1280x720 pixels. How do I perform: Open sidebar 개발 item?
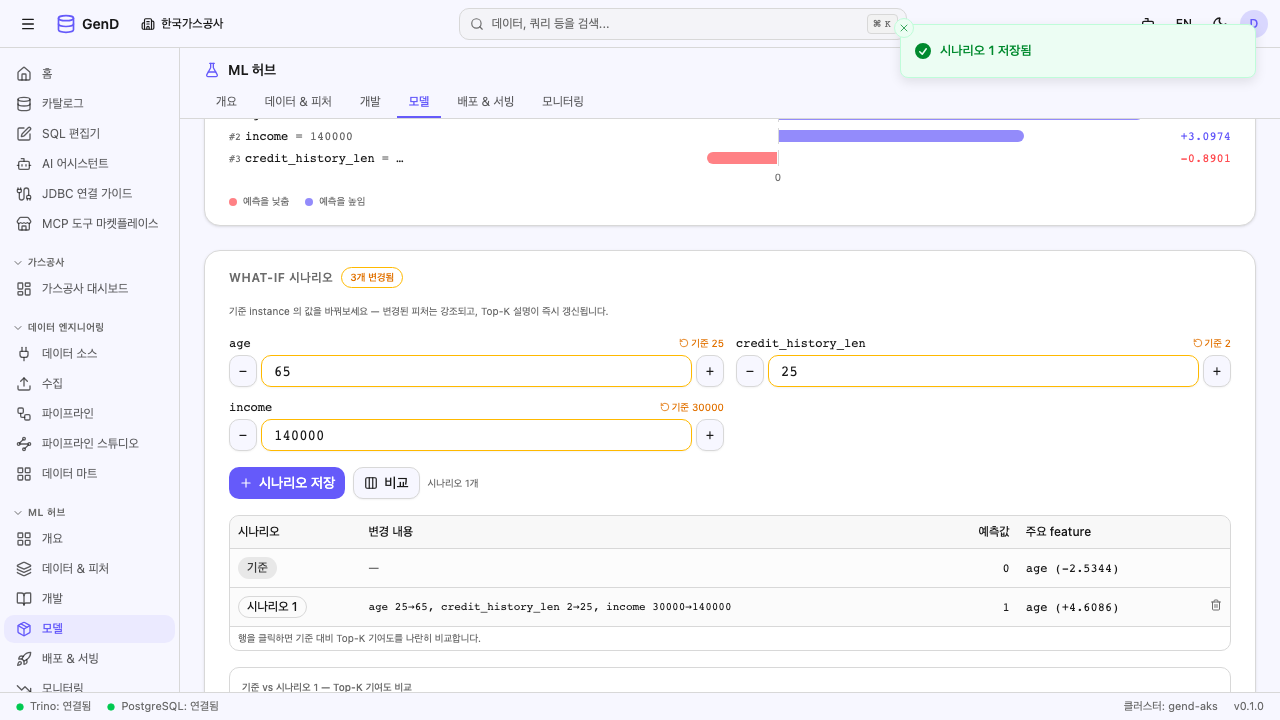[90, 599]
